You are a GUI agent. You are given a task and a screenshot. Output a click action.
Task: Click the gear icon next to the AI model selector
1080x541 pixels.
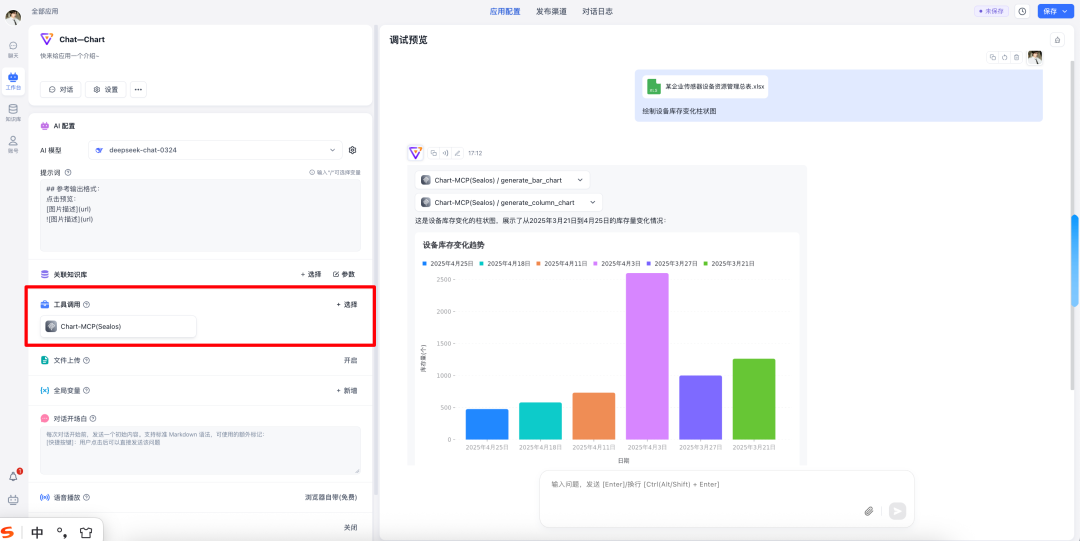pos(352,150)
